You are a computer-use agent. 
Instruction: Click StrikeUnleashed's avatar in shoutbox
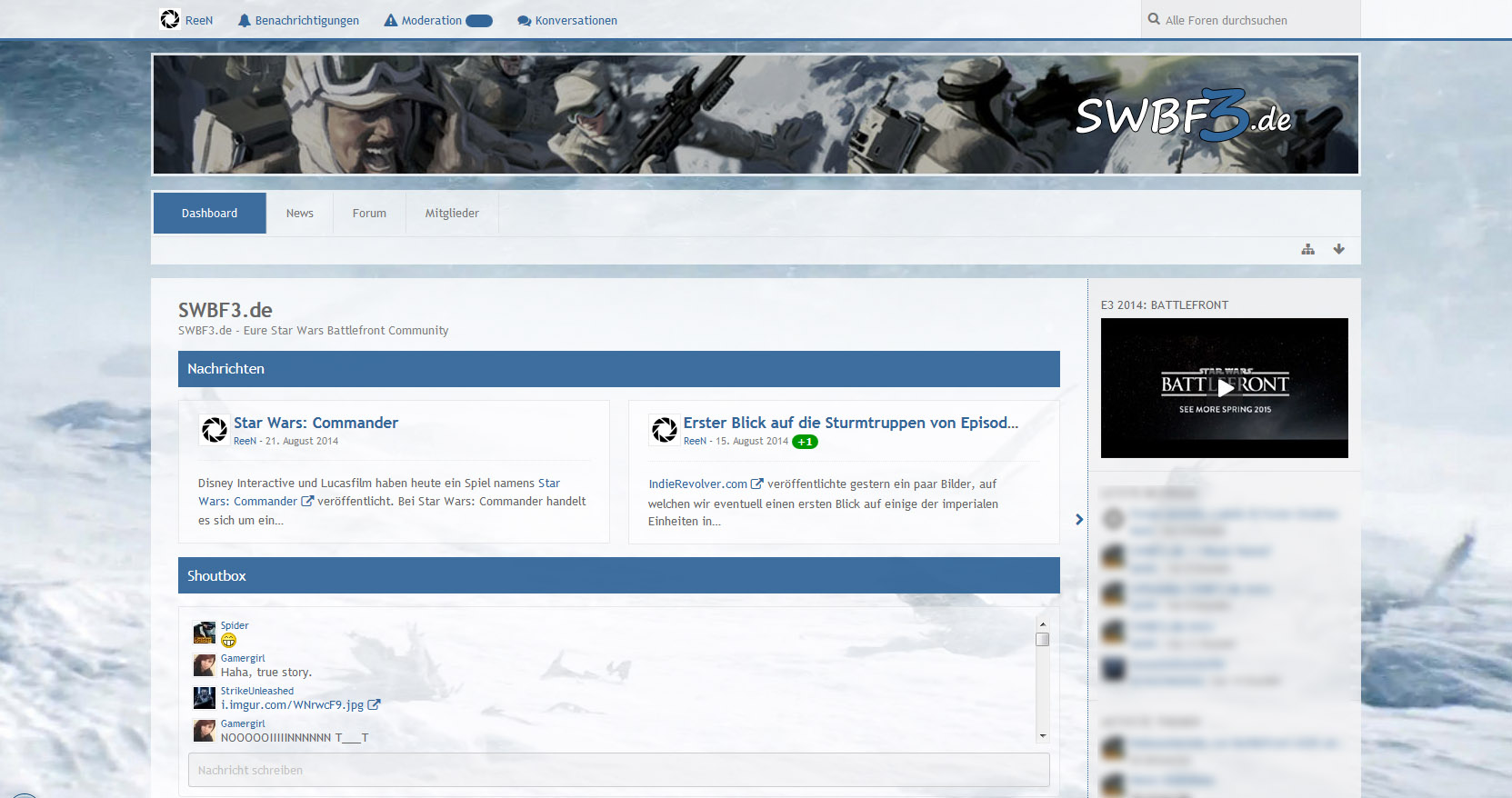[205, 698]
